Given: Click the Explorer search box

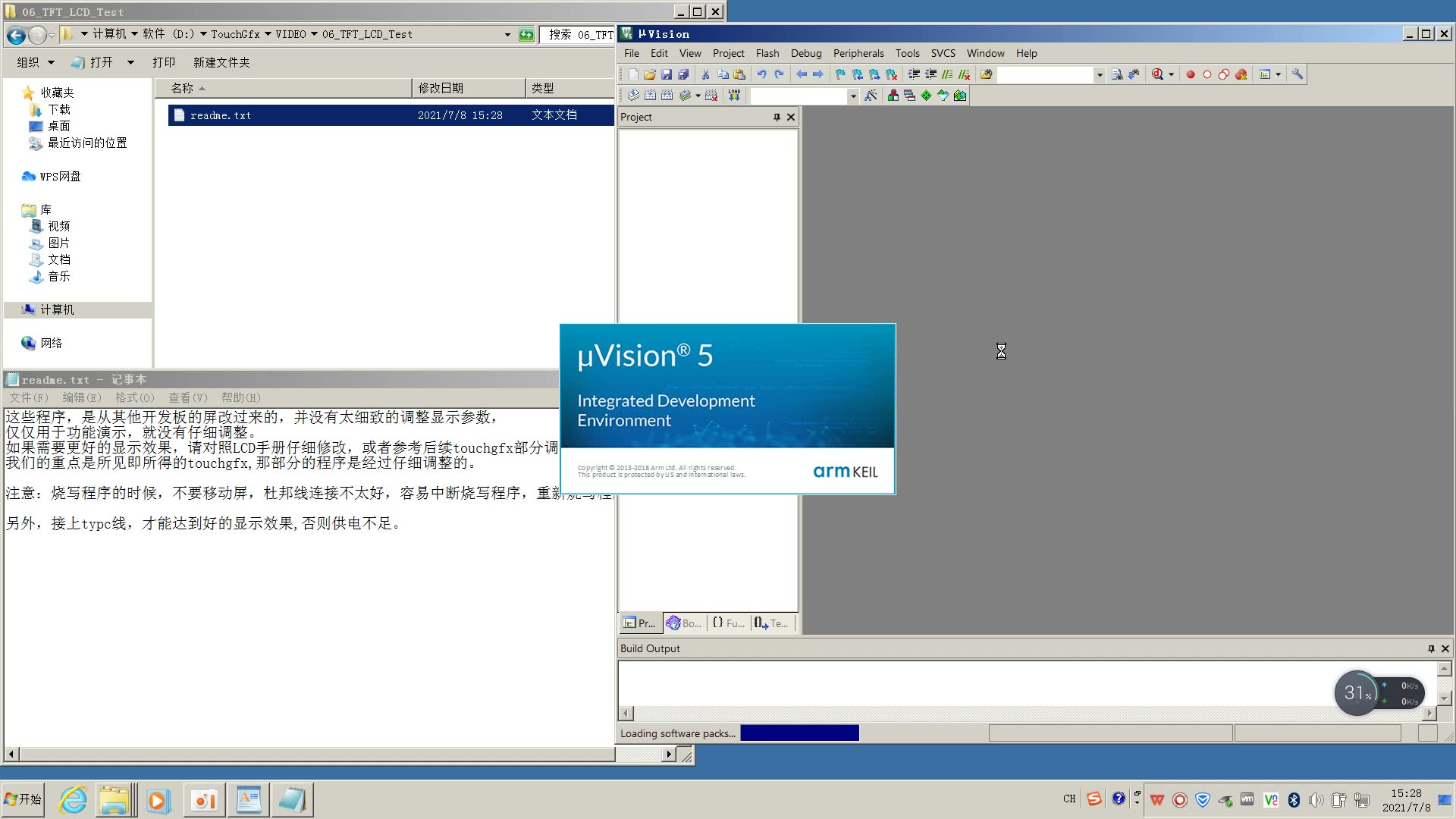Looking at the screenshot, I should (x=578, y=34).
